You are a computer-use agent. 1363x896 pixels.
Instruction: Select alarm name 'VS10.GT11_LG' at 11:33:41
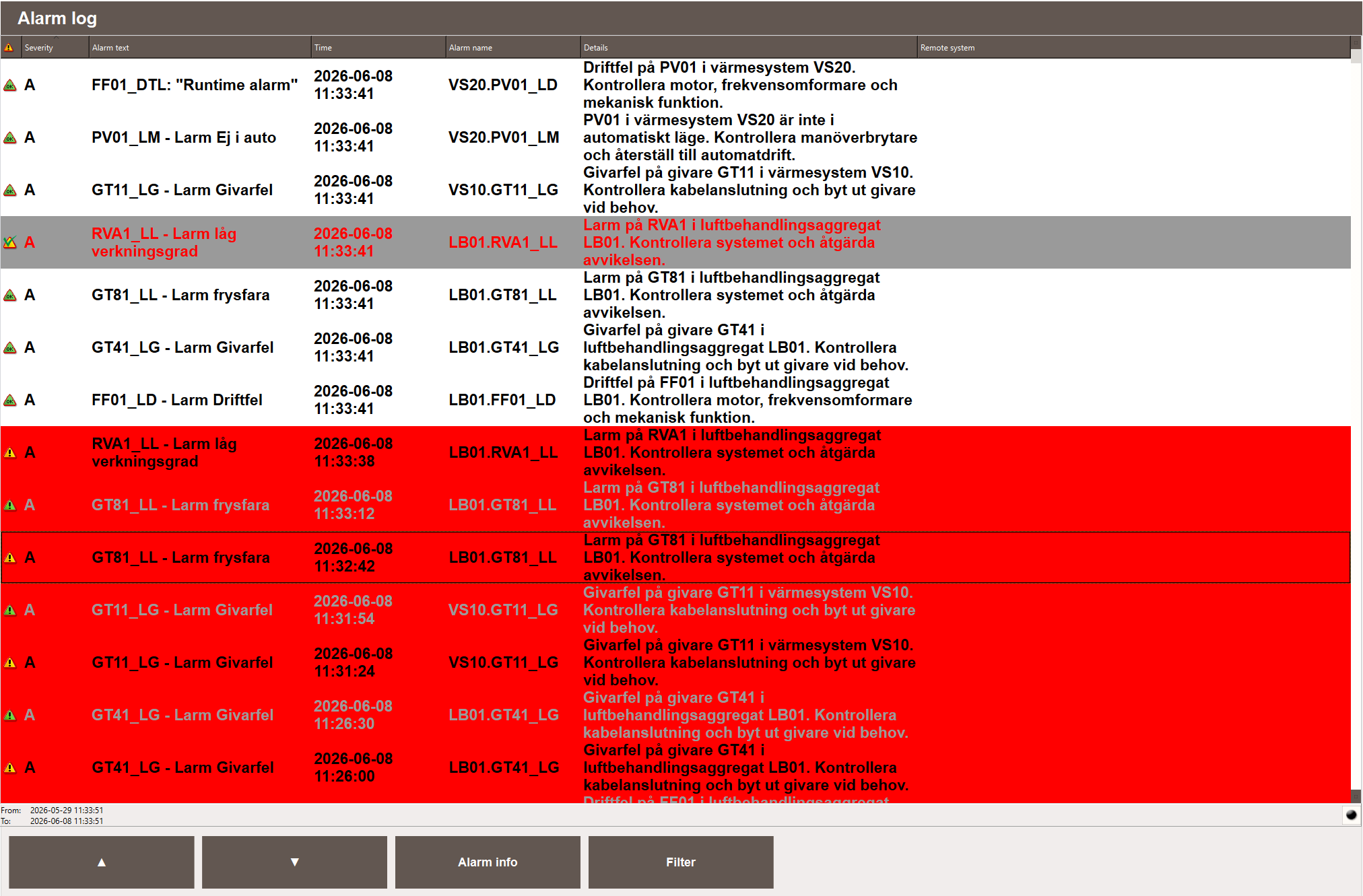[503, 191]
